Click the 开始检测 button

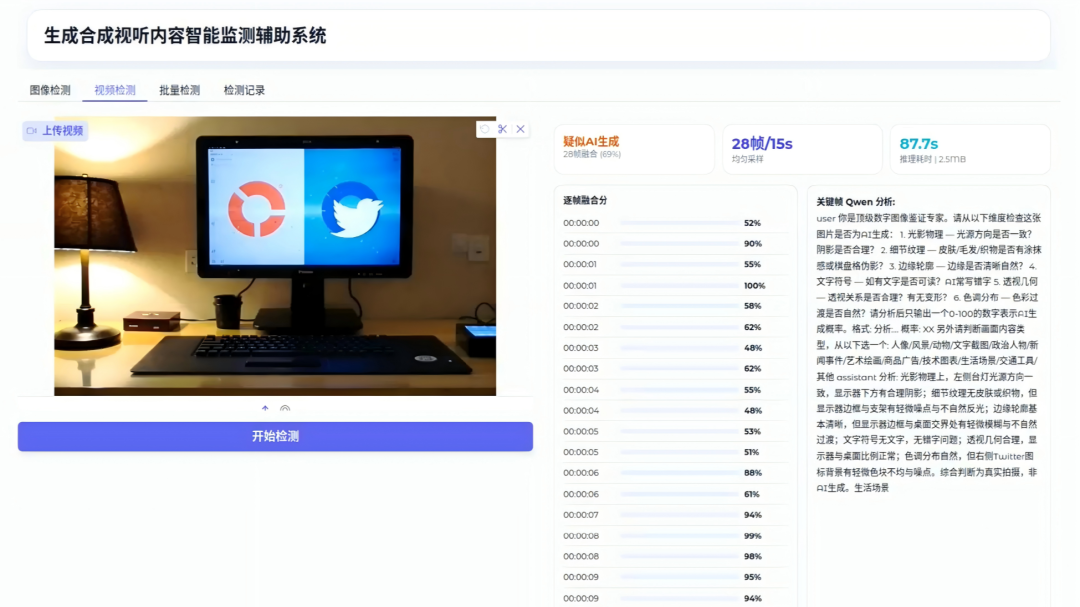(276, 436)
